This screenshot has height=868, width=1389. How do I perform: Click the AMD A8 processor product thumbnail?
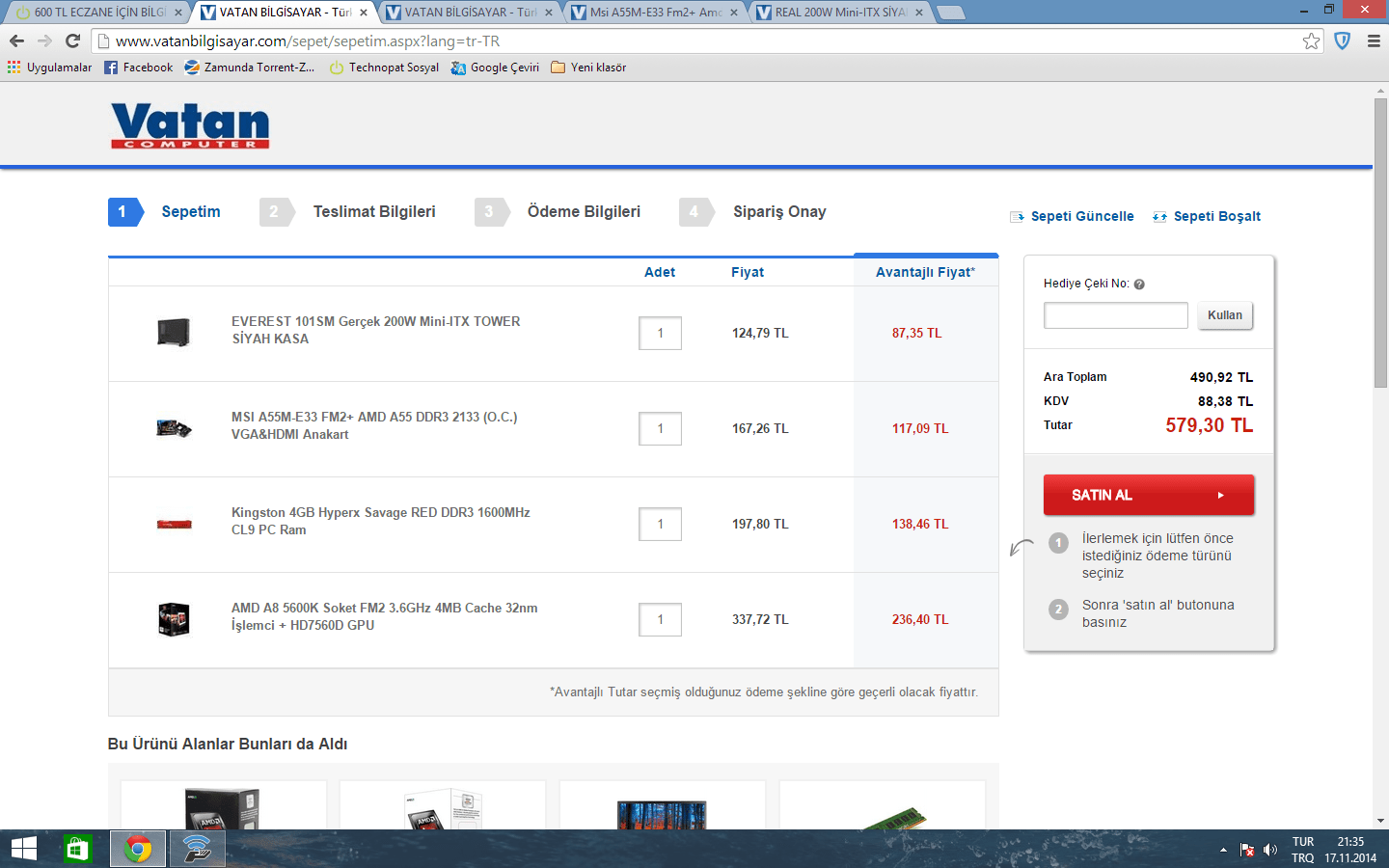[x=174, y=619]
